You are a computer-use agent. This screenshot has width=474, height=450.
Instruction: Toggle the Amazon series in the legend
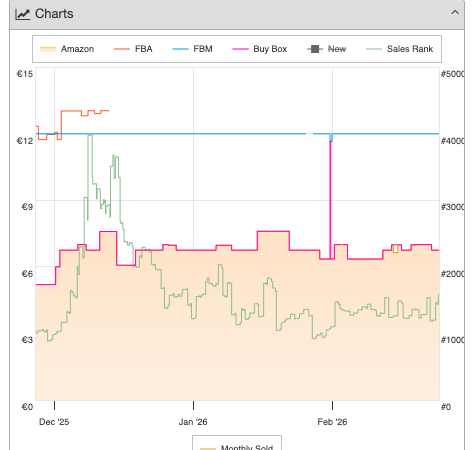(x=67, y=49)
